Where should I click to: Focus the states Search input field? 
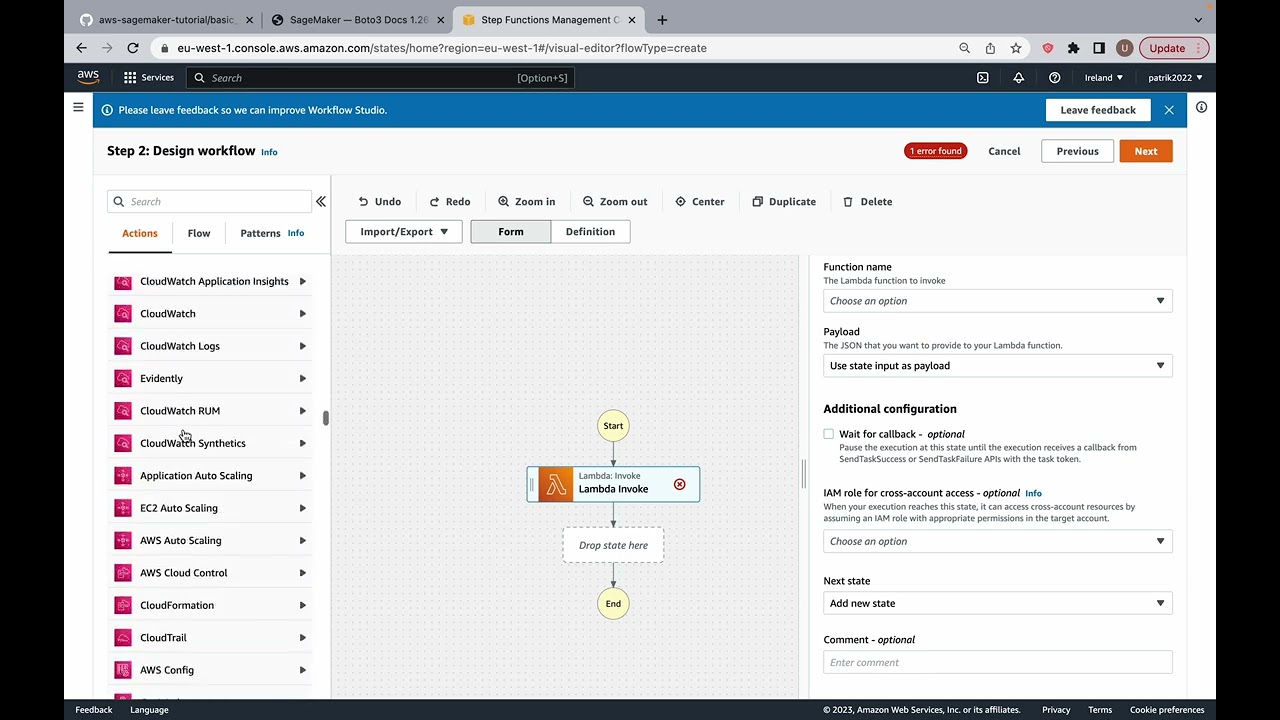coord(209,202)
